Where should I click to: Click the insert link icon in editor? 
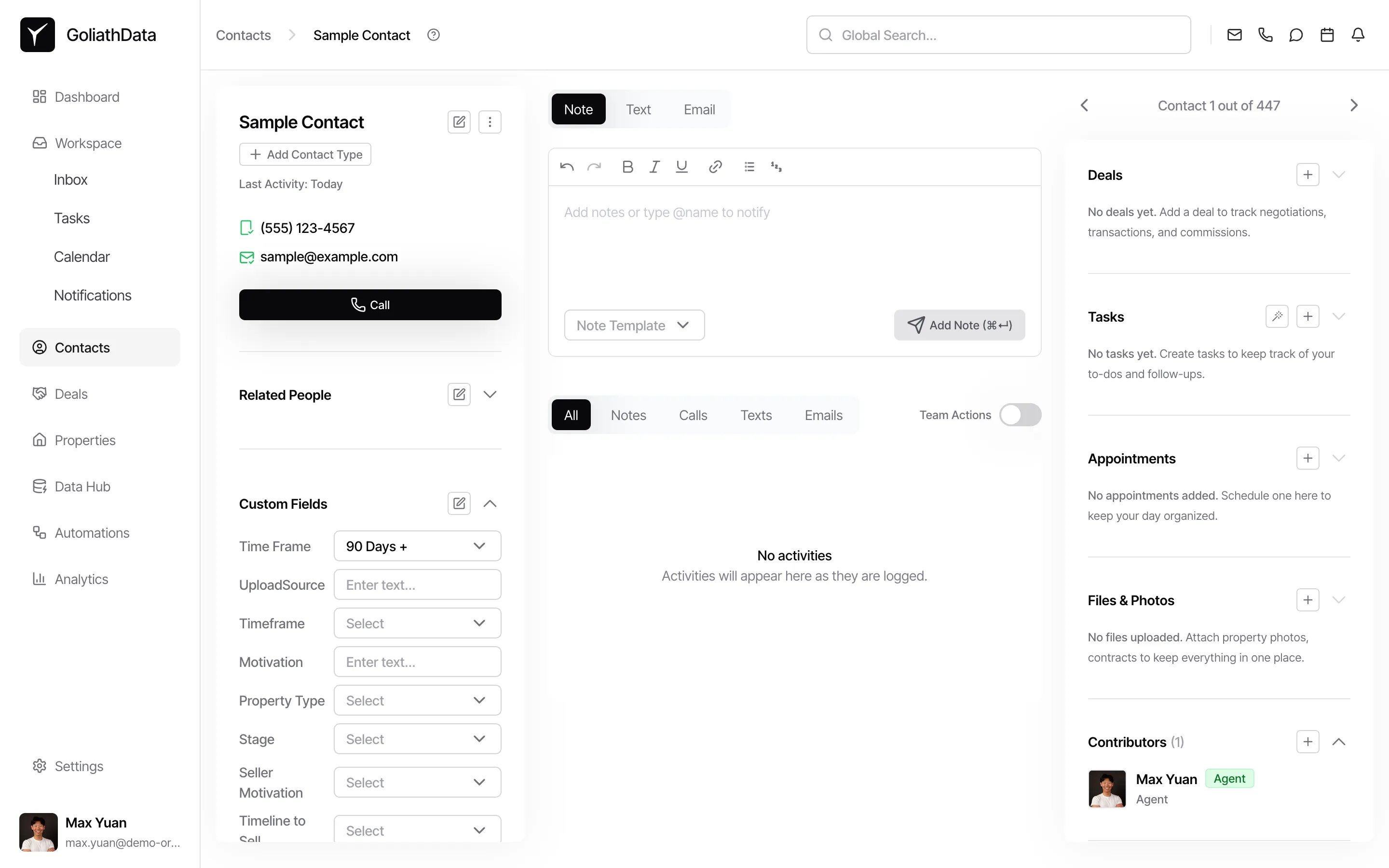pos(715,166)
